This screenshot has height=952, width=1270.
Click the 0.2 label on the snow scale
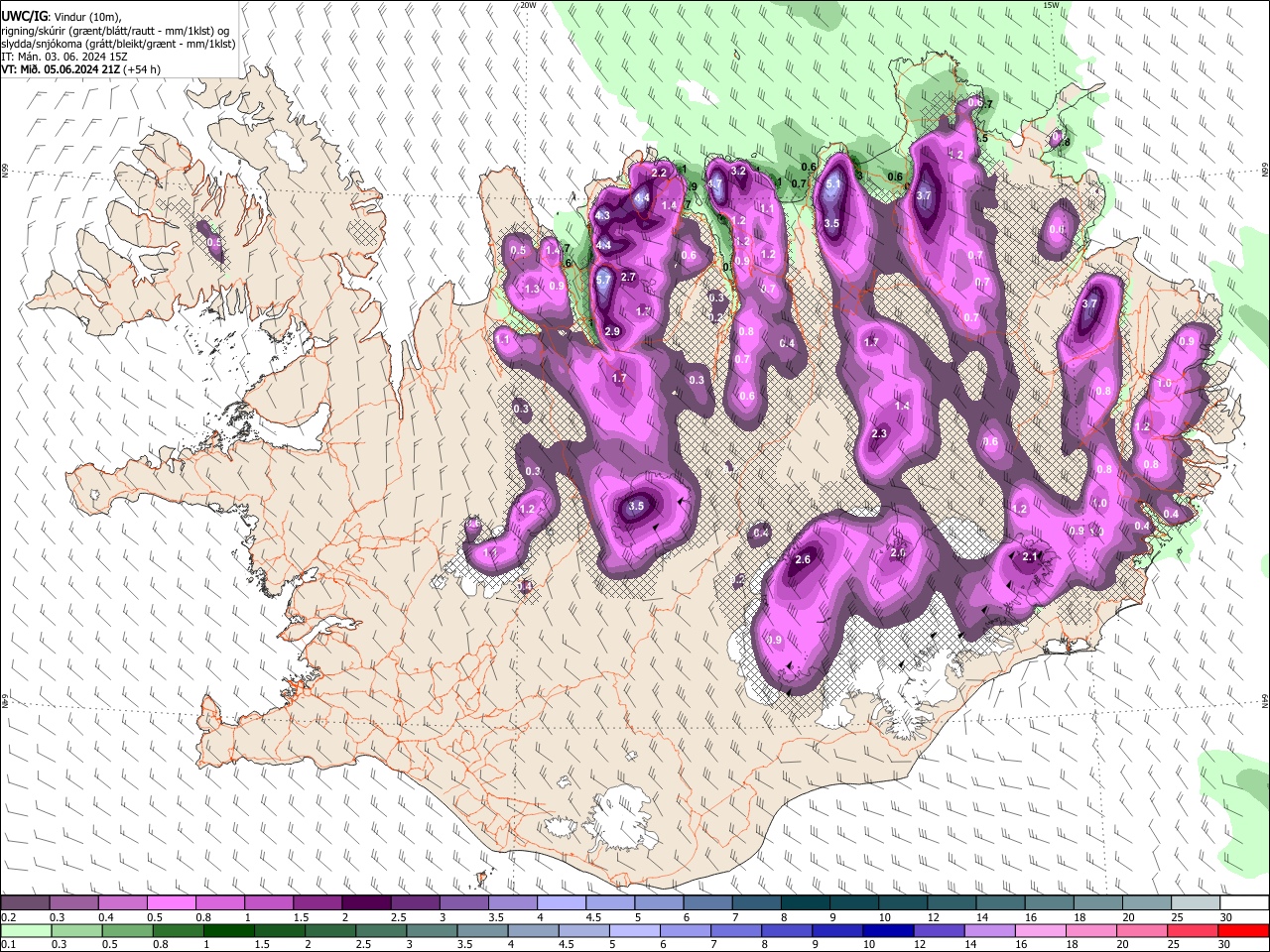click(x=8, y=917)
